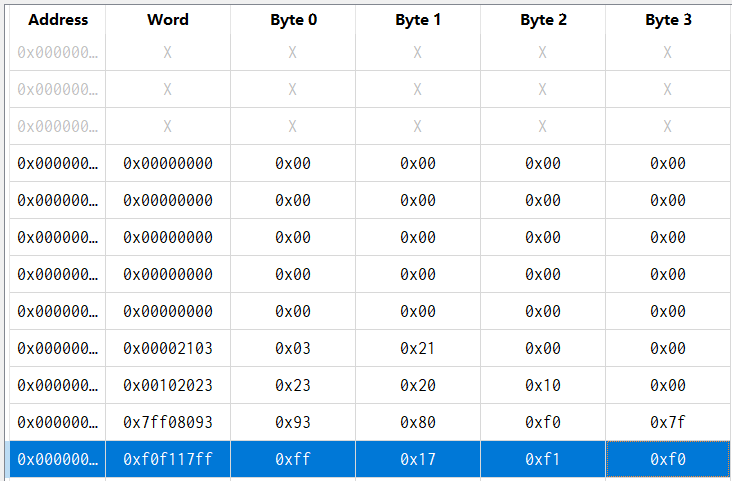Screen dimensions: 732x481
Task: Click Byte 3 value 0x00 in row 0x00102023
Action: click(x=668, y=385)
